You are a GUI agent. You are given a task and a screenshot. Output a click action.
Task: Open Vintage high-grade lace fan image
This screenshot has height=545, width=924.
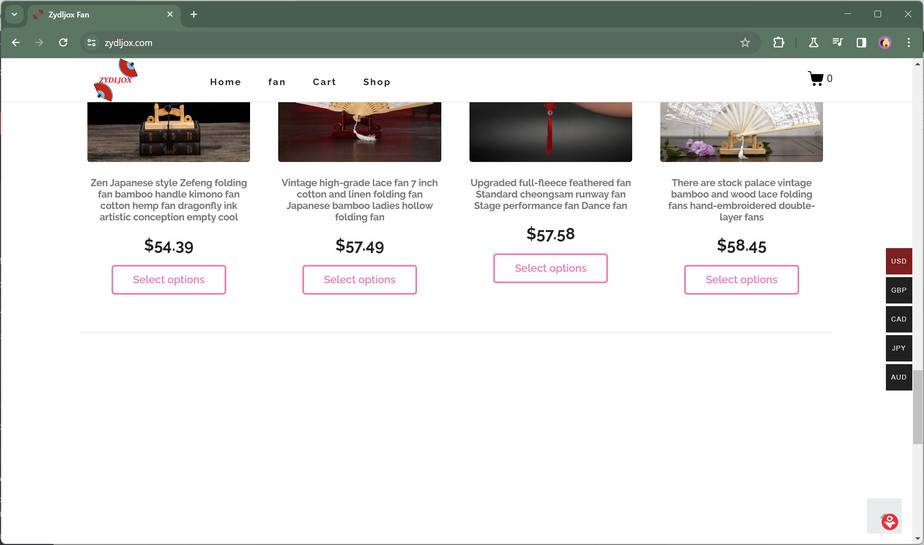[359, 132]
